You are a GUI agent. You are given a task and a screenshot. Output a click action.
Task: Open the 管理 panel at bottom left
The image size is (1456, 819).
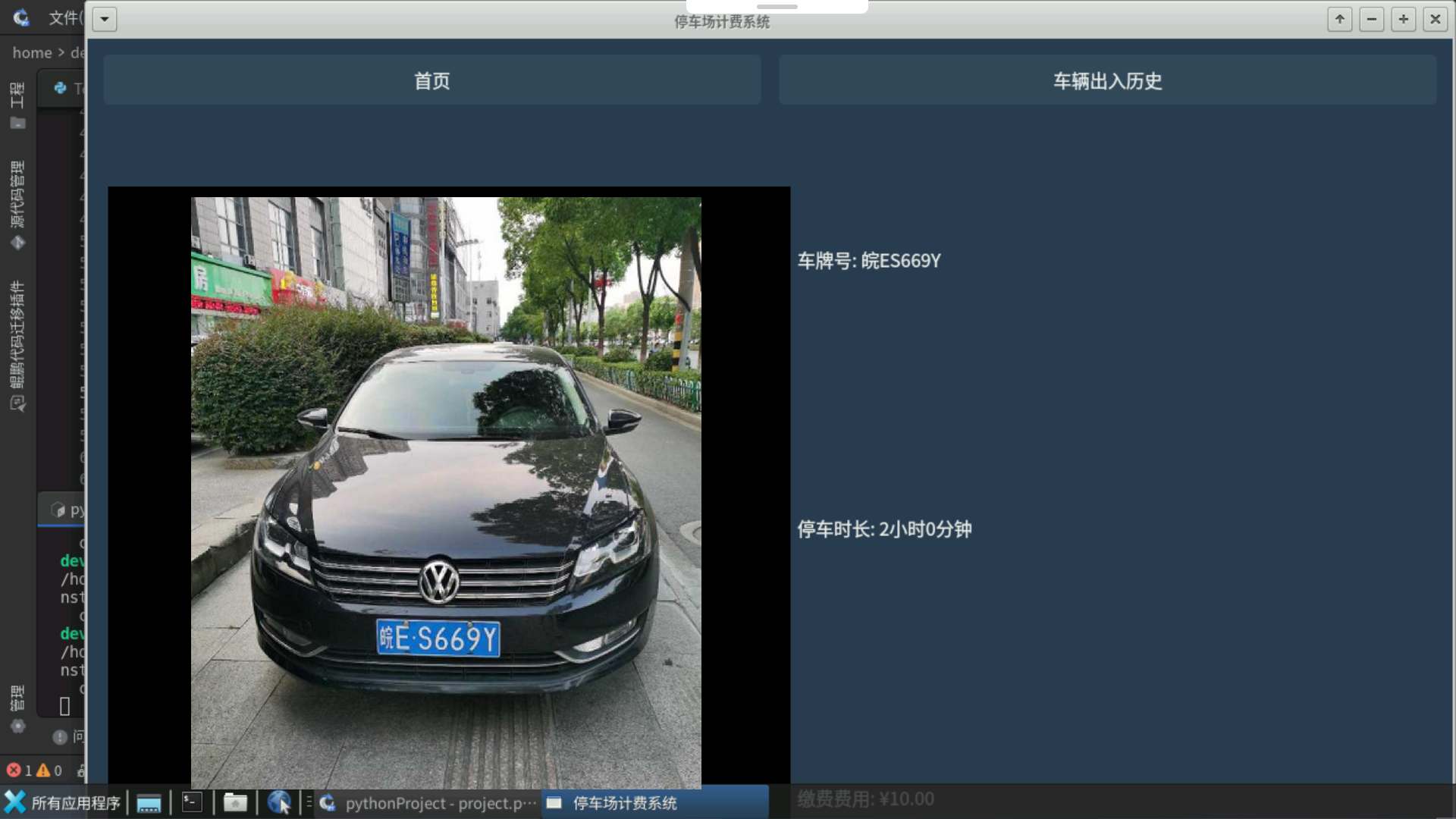coord(17,694)
